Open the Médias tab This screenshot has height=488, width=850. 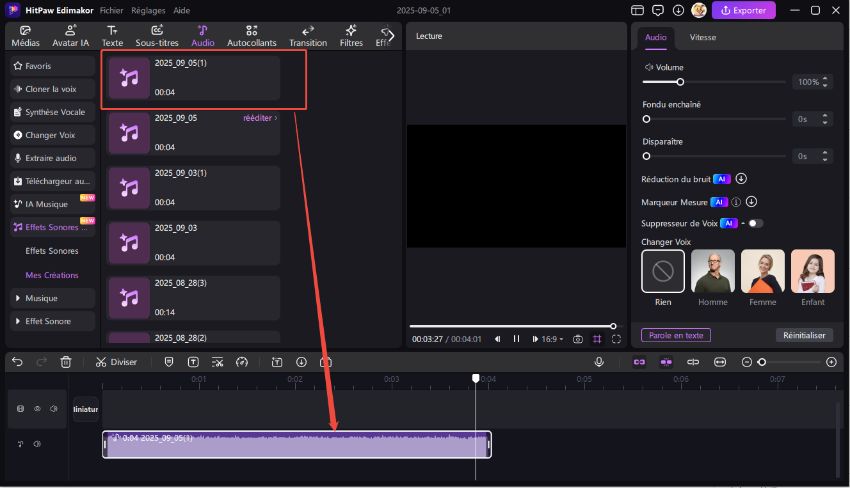pos(25,36)
